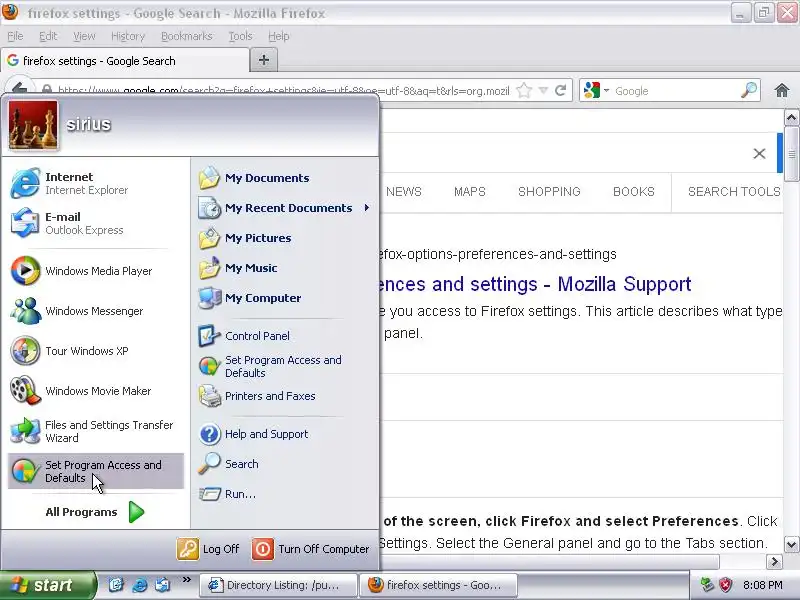Select the SHOPPING search tab on Google

coord(549,192)
